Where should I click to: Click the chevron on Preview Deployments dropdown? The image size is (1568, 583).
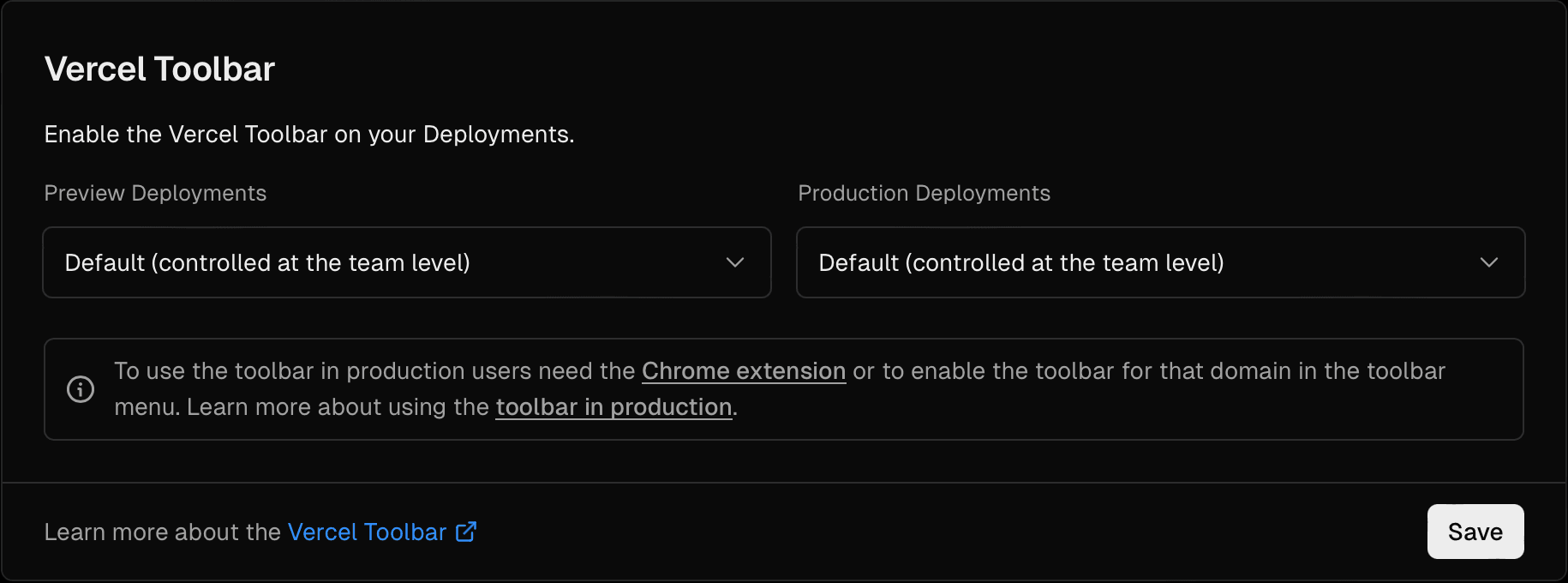(734, 262)
